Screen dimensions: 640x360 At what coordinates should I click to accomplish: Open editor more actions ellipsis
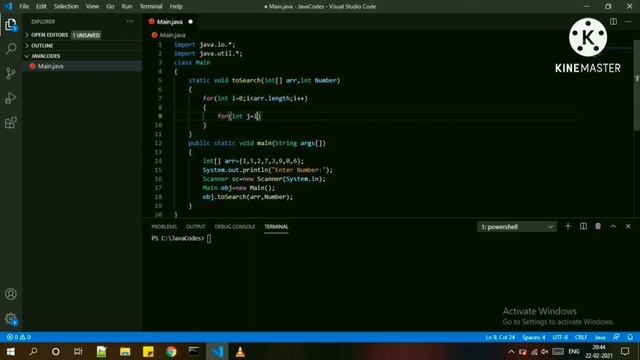point(628,21)
